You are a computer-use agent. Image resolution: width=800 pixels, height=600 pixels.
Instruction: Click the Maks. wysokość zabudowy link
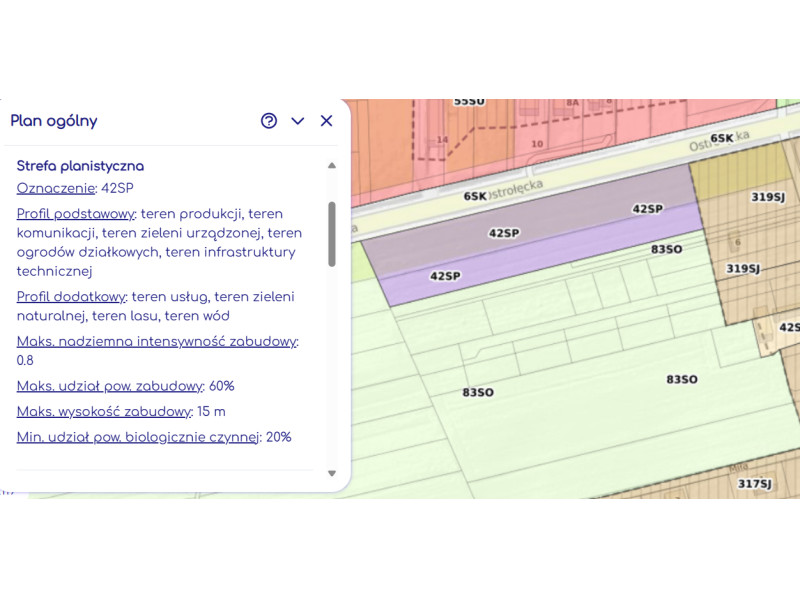coord(104,412)
